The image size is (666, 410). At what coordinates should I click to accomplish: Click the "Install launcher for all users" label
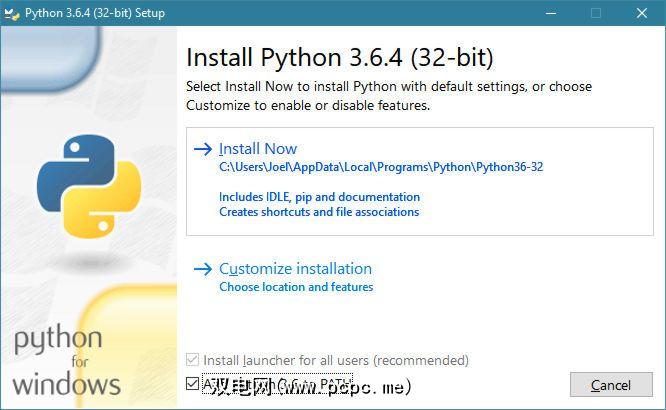(x=336, y=360)
